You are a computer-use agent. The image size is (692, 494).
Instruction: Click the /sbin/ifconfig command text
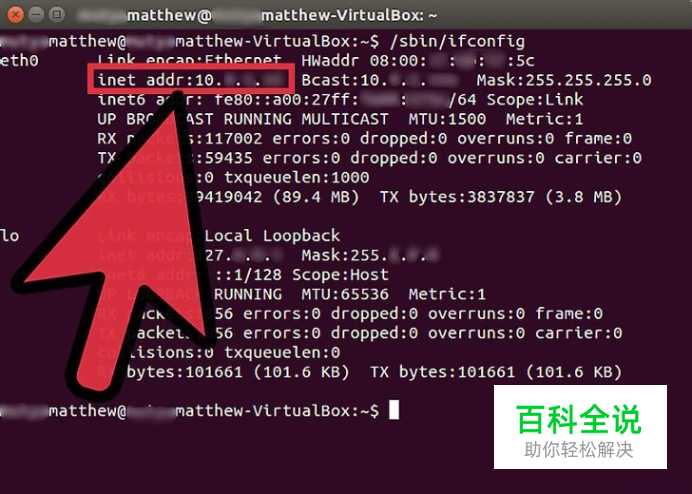pos(457,41)
